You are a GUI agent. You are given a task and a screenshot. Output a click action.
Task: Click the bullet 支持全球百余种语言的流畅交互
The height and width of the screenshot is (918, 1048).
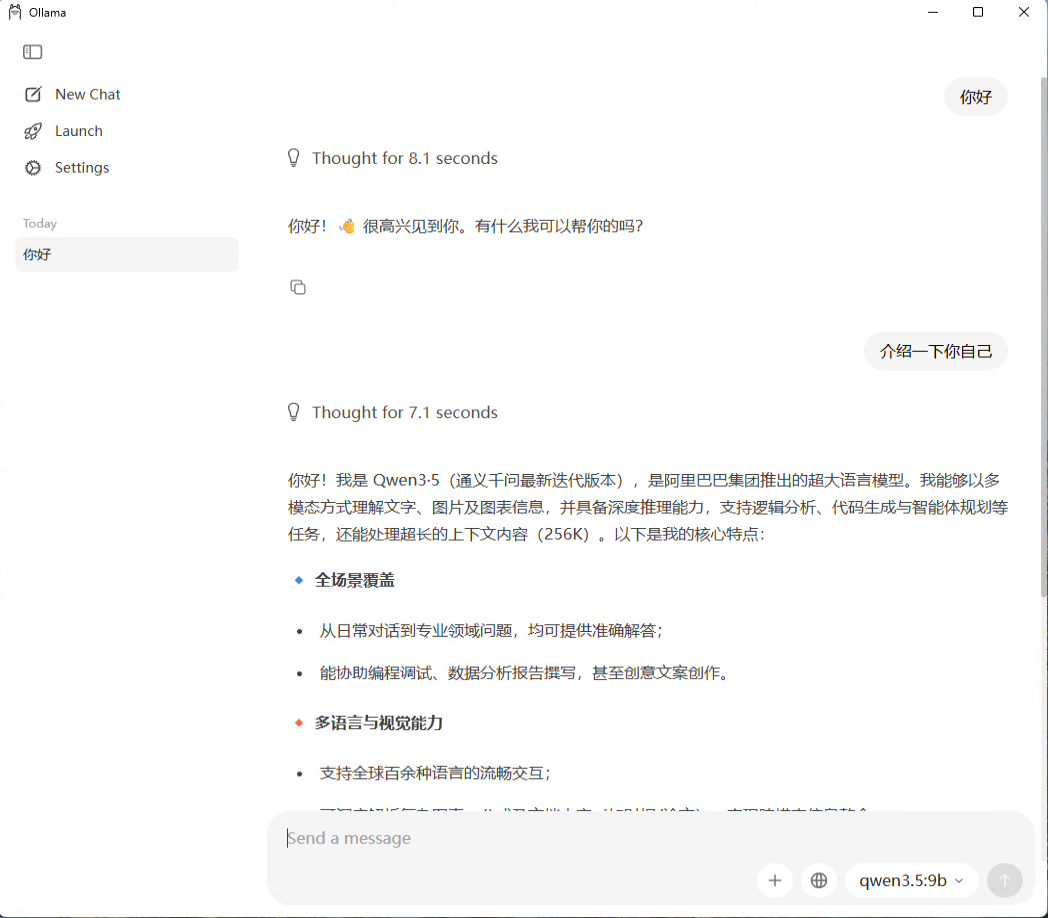pyautogui.click(x=434, y=773)
